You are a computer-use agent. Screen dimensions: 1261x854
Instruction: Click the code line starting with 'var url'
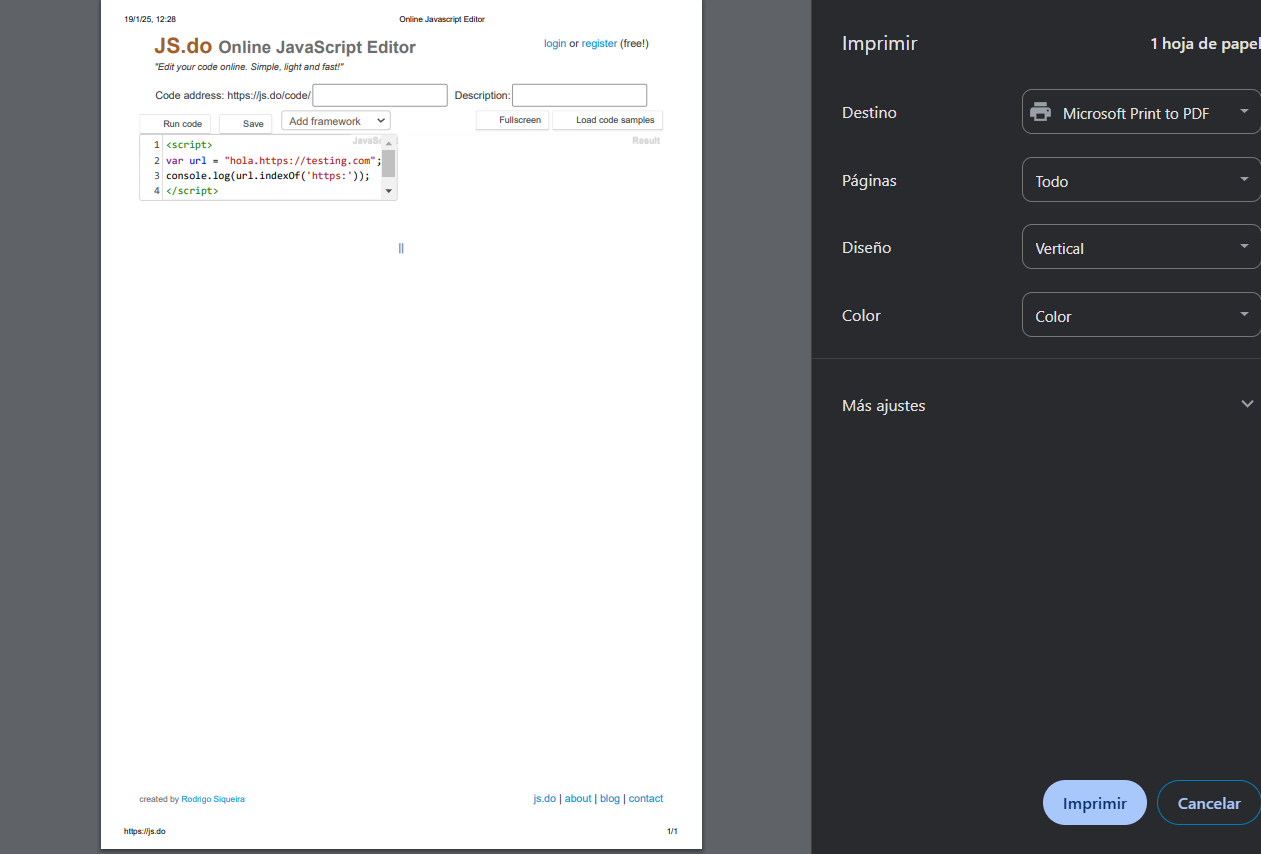click(x=274, y=160)
